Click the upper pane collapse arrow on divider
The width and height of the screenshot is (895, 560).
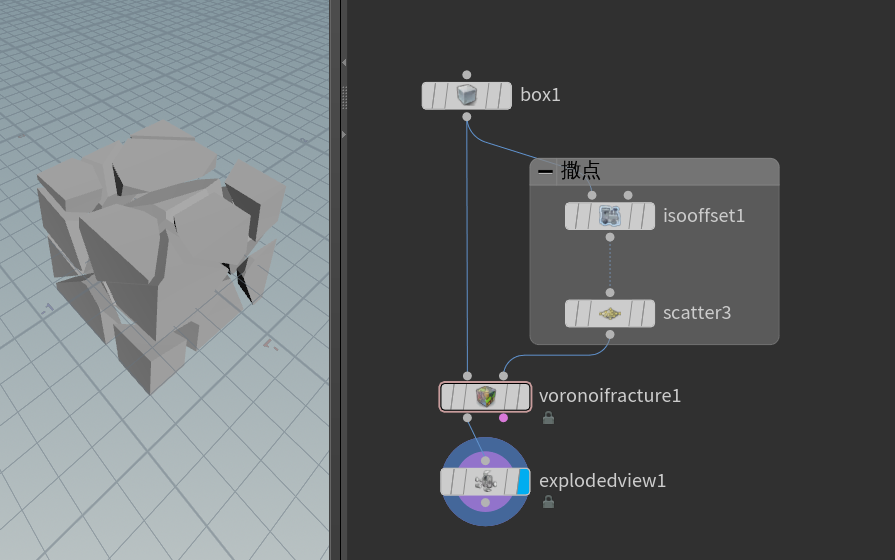click(x=344, y=62)
